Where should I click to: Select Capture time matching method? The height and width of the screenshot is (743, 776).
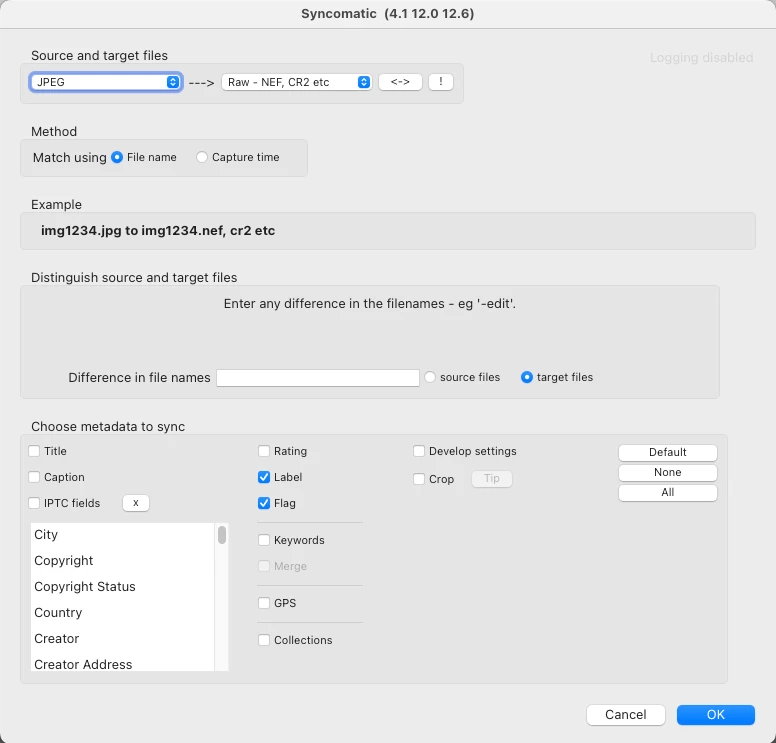(201, 157)
